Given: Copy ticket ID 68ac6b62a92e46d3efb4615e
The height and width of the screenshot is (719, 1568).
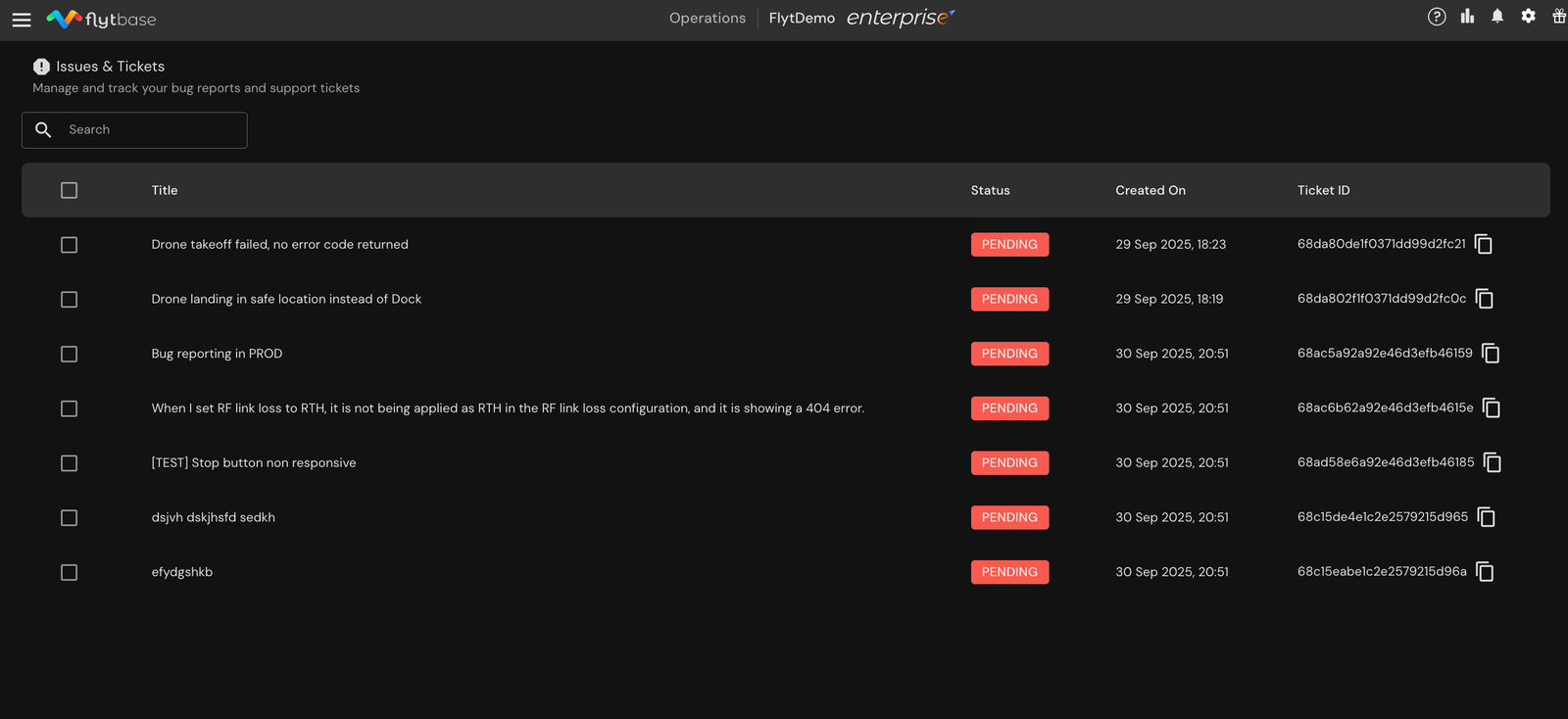Looking at the screenshot, I should coord(1492,408).
